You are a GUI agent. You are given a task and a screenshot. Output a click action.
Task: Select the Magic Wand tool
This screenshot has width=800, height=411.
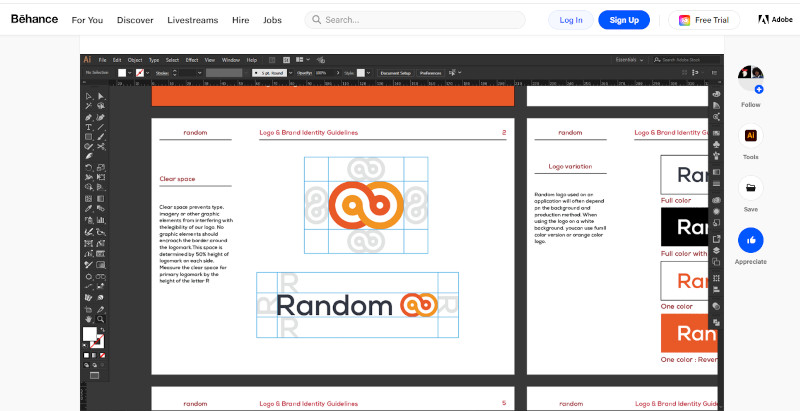tap(89, 106)
